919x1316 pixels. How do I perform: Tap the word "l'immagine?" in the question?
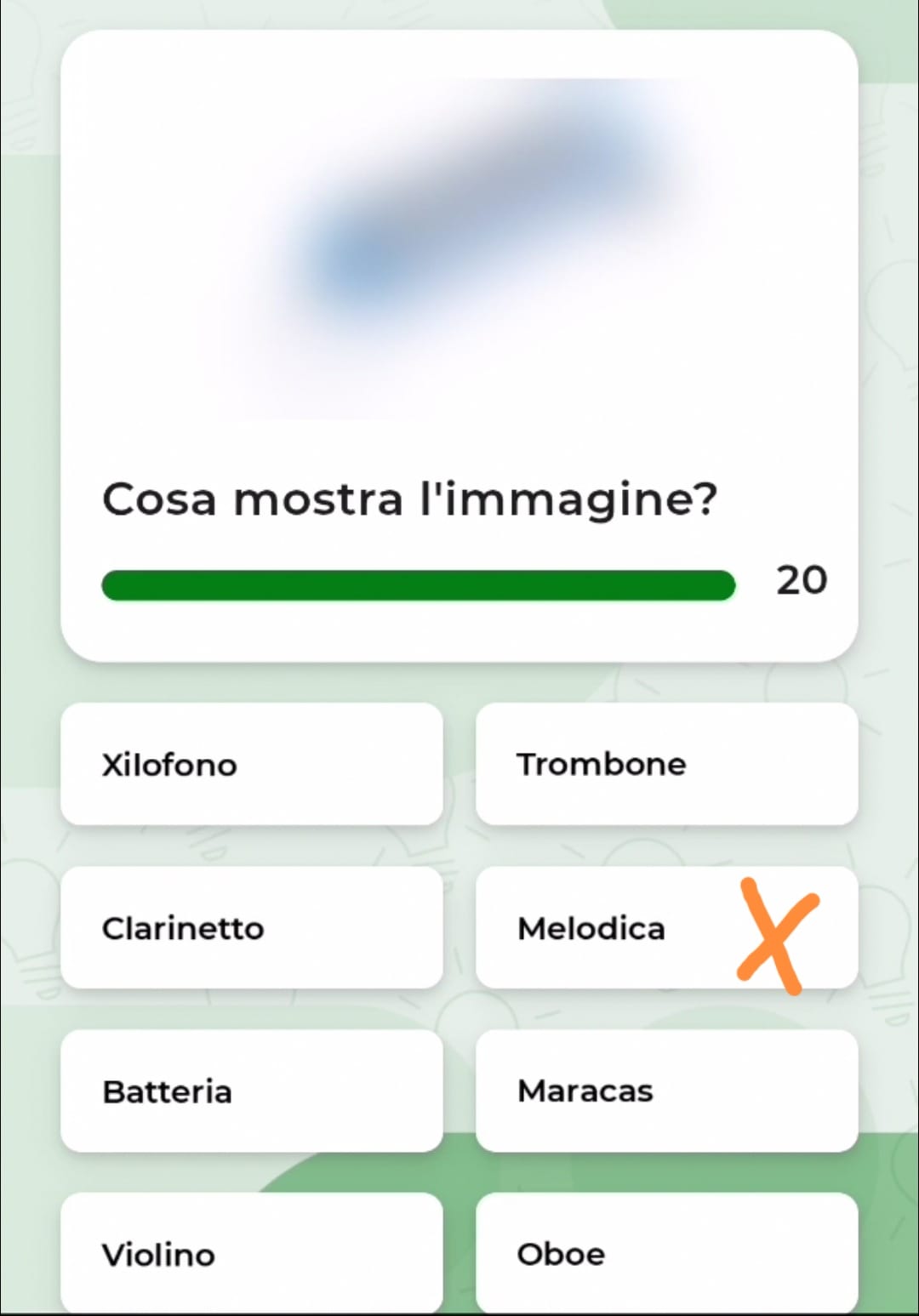568,498
